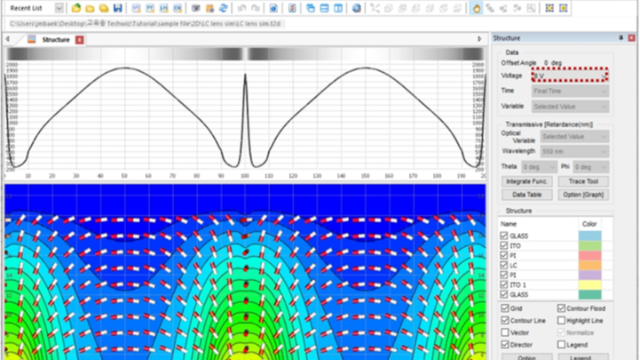Click the green ITO color swatch
The image size is (640, 360).
tap(590, 246)
